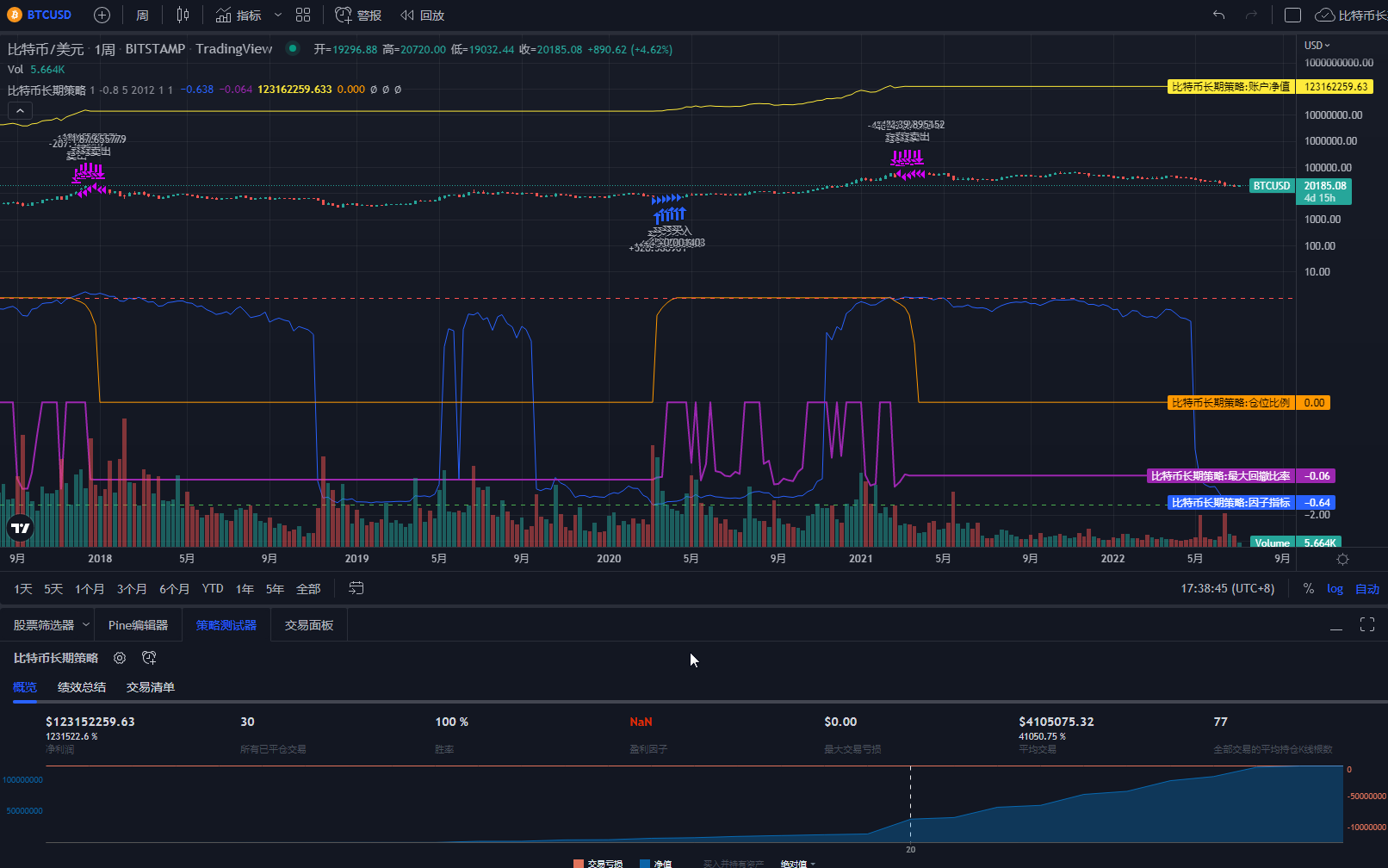Open strategy settings gear beside 比特币长期策略
Screen dimensions: 1388x868
[x=120, y=658]
